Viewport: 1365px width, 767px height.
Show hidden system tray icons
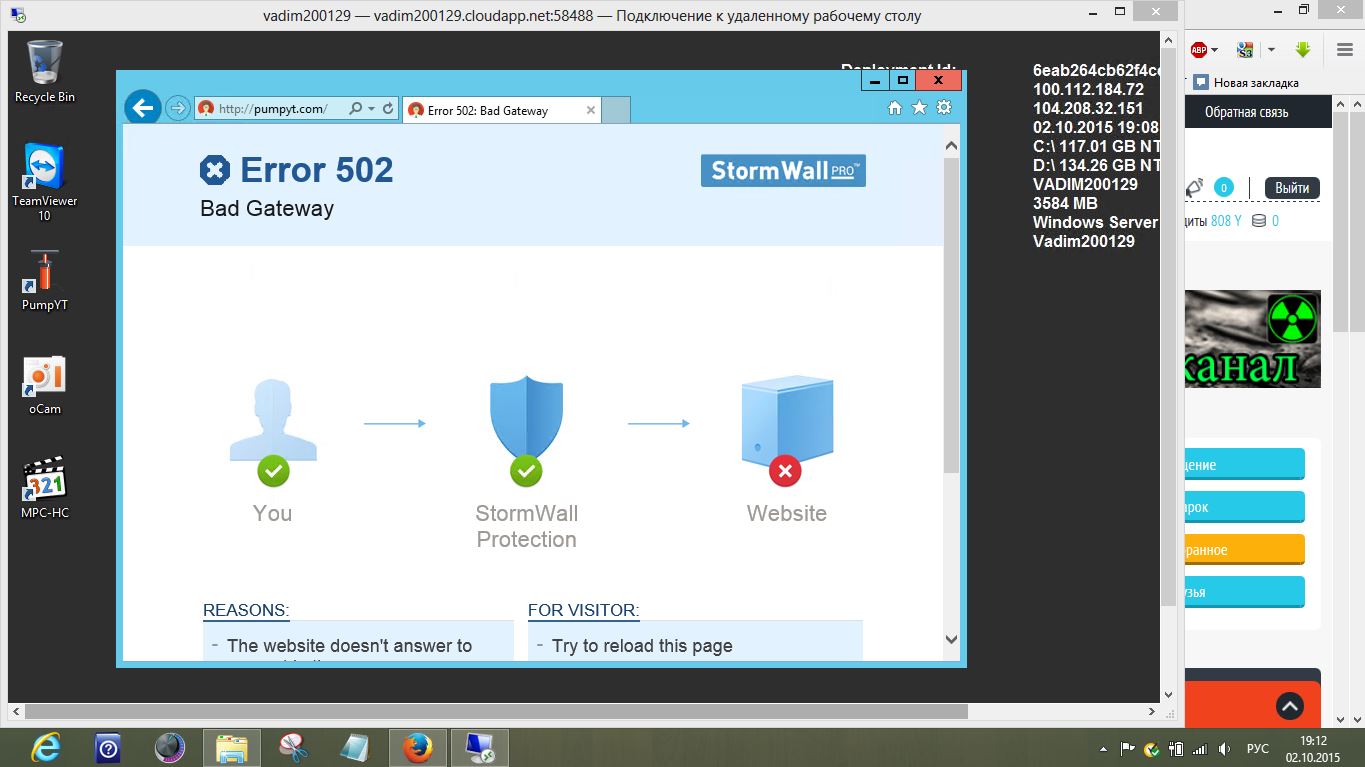pyautogui.click(x=1103, y=748)
